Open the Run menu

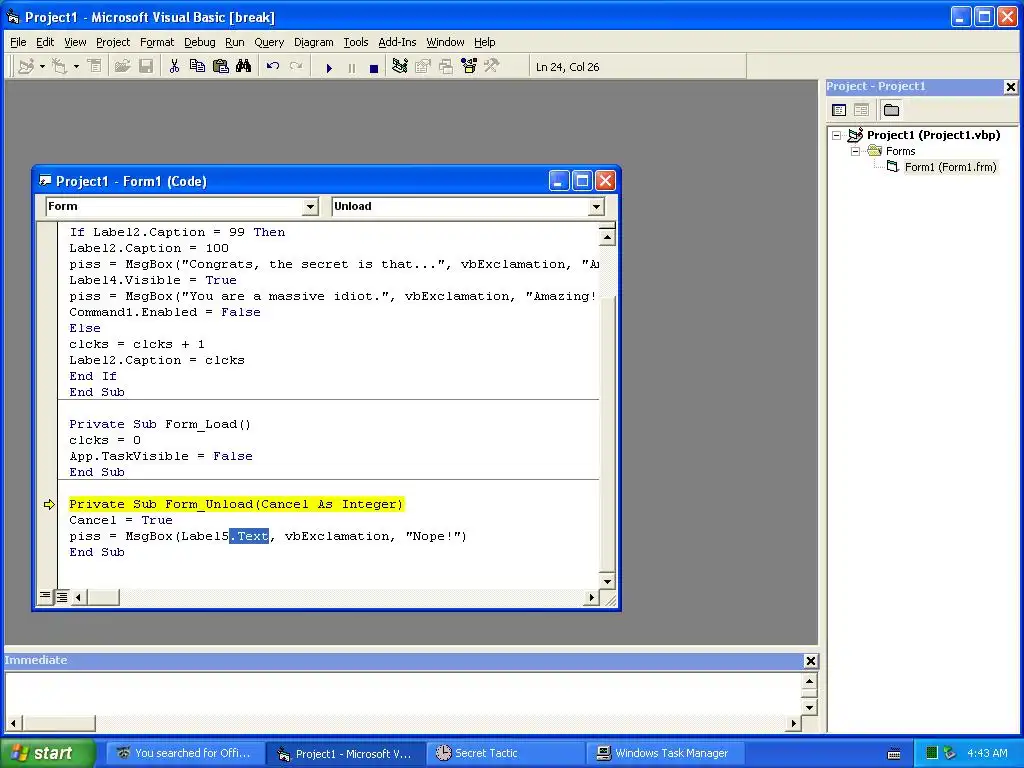pos(234,42)
